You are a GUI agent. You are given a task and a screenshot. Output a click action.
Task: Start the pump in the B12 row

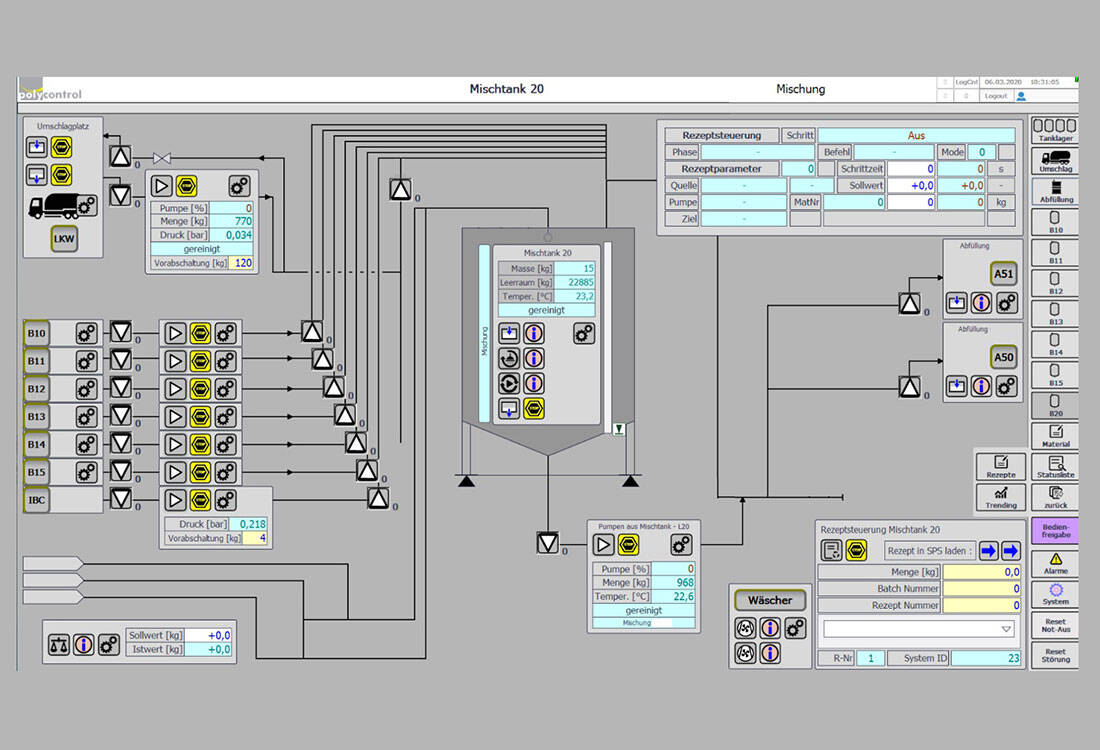175,389
